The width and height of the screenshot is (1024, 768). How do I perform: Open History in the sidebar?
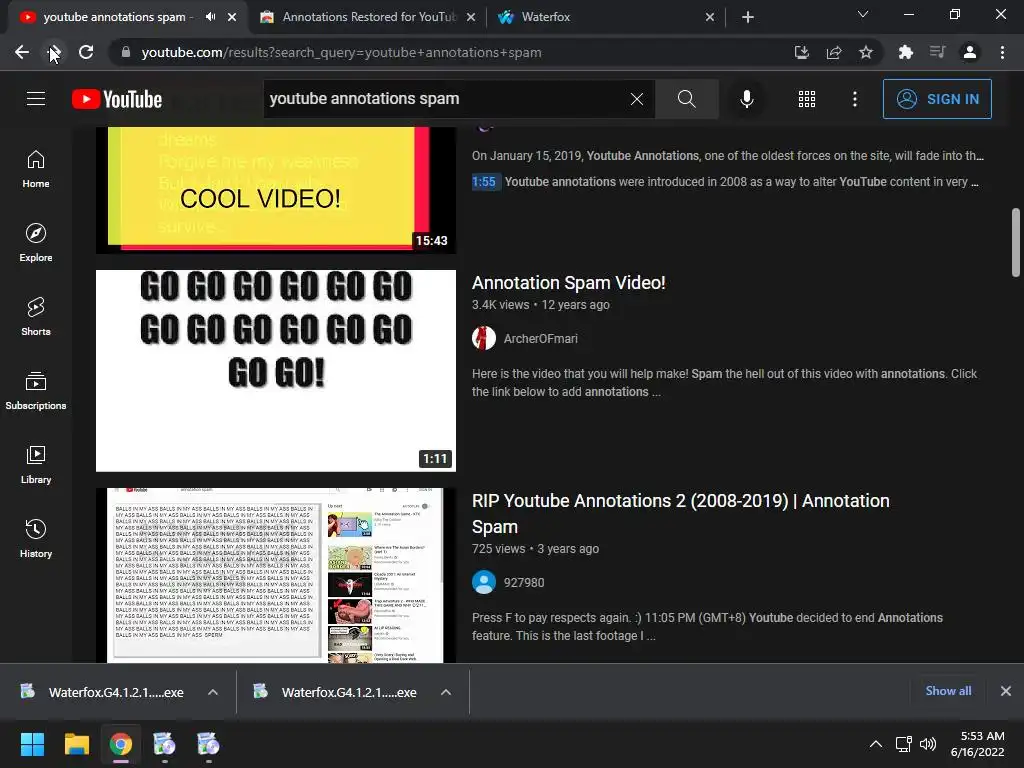tap(36, 539)
